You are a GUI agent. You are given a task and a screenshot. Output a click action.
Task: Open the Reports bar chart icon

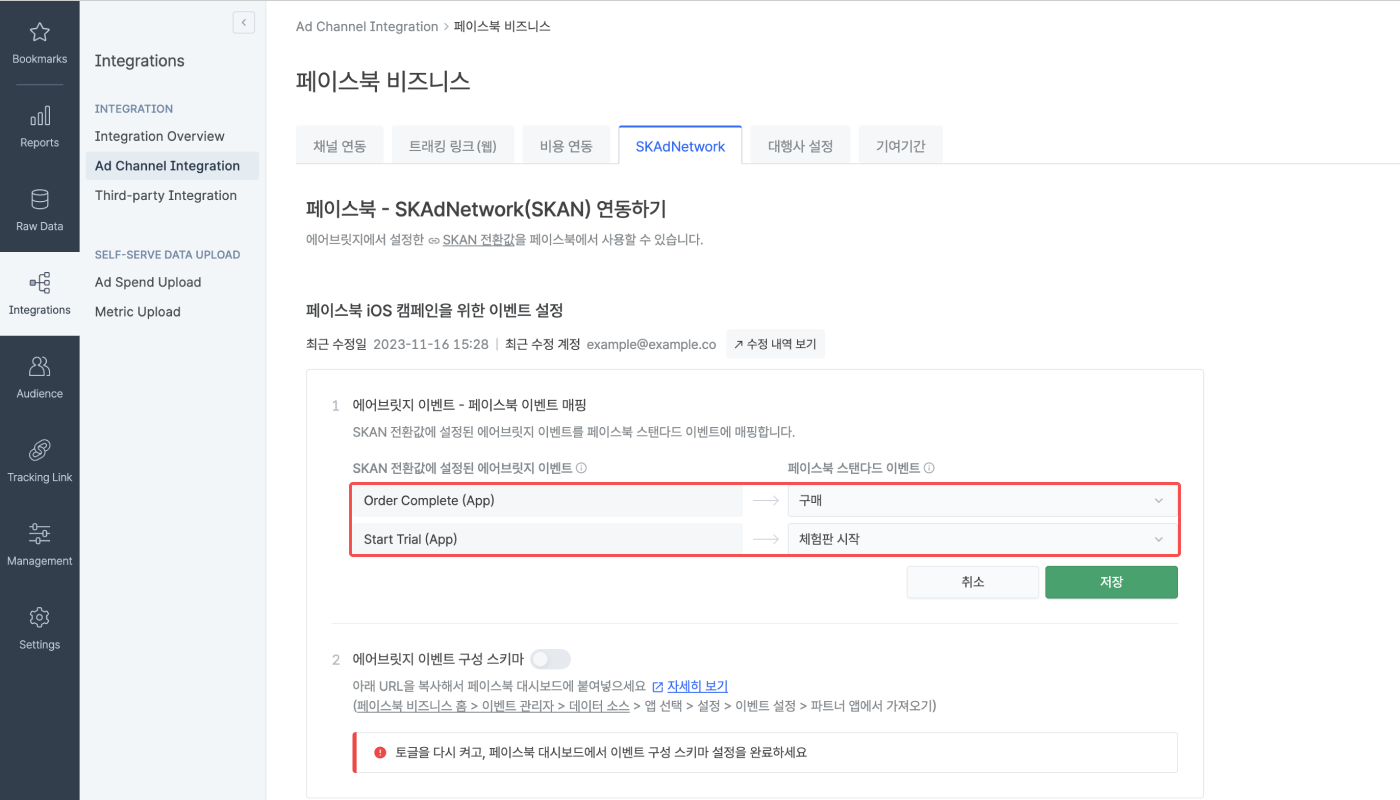[39, 115]
